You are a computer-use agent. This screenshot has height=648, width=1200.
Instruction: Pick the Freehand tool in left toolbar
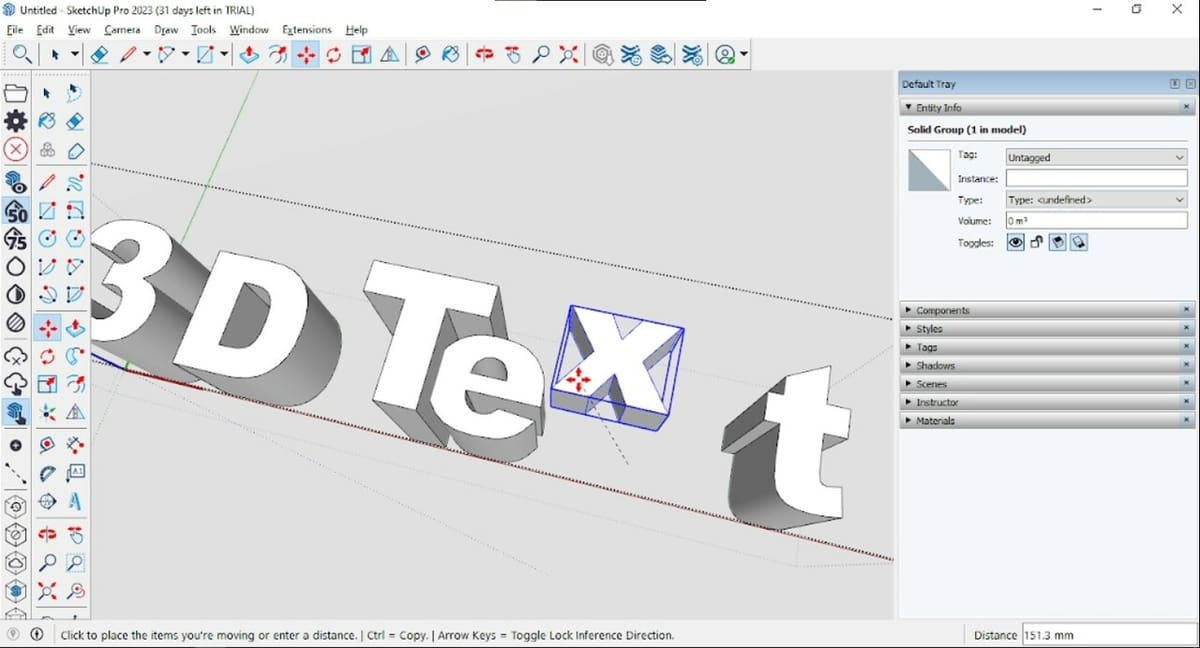coord(75,182)
